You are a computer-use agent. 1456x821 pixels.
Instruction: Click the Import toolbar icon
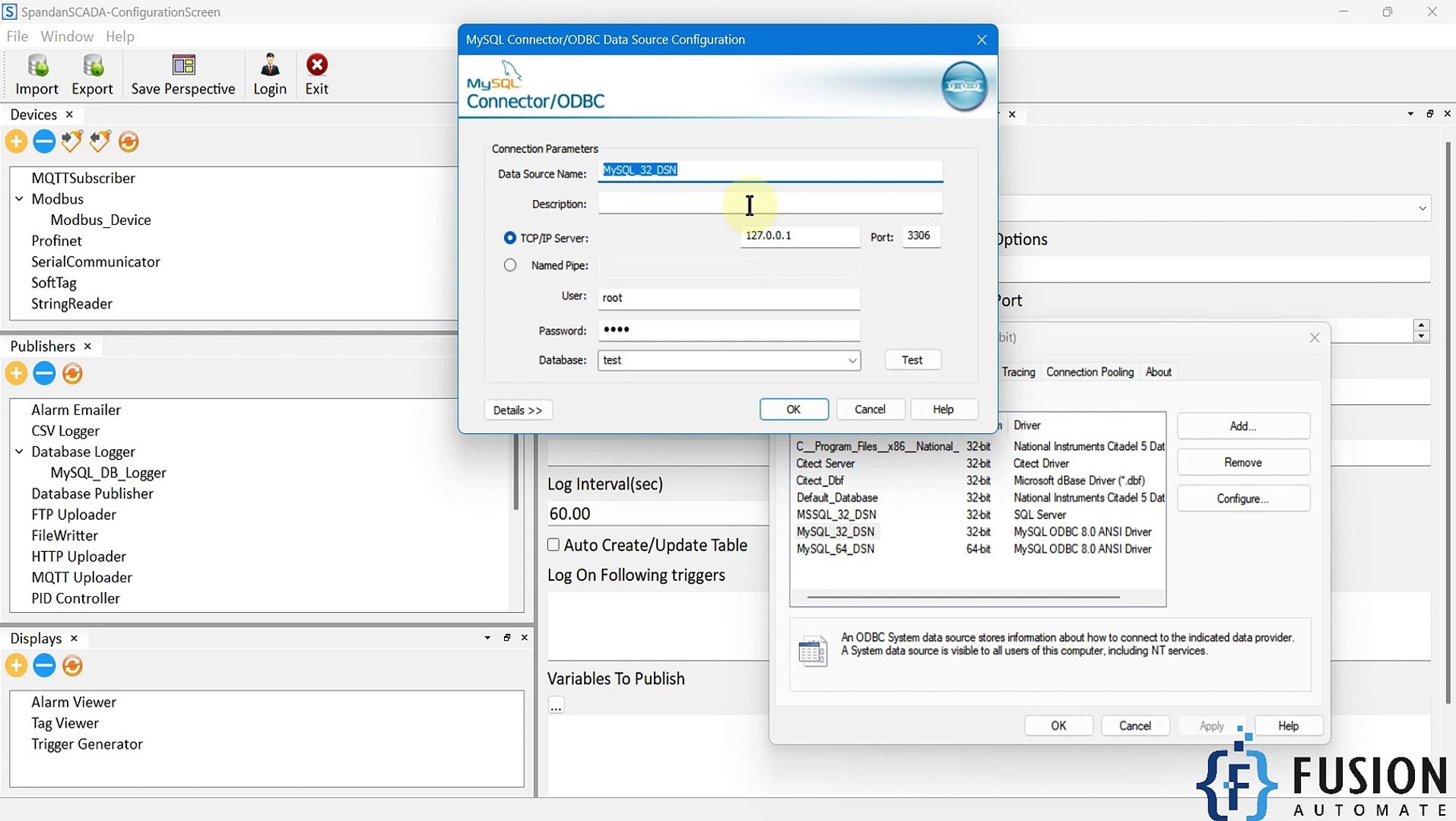pyautogui.click(x=36, y=74)
